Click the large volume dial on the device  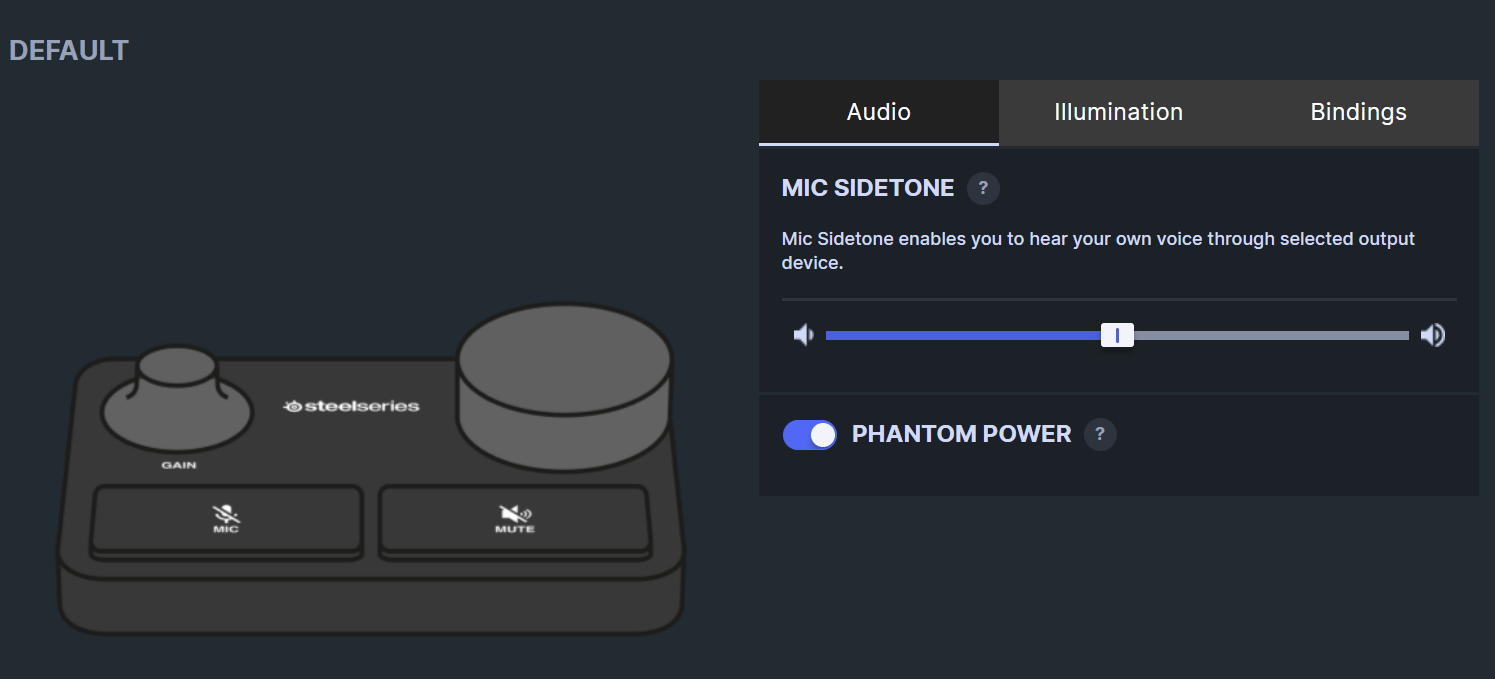(x=565, y=385)
